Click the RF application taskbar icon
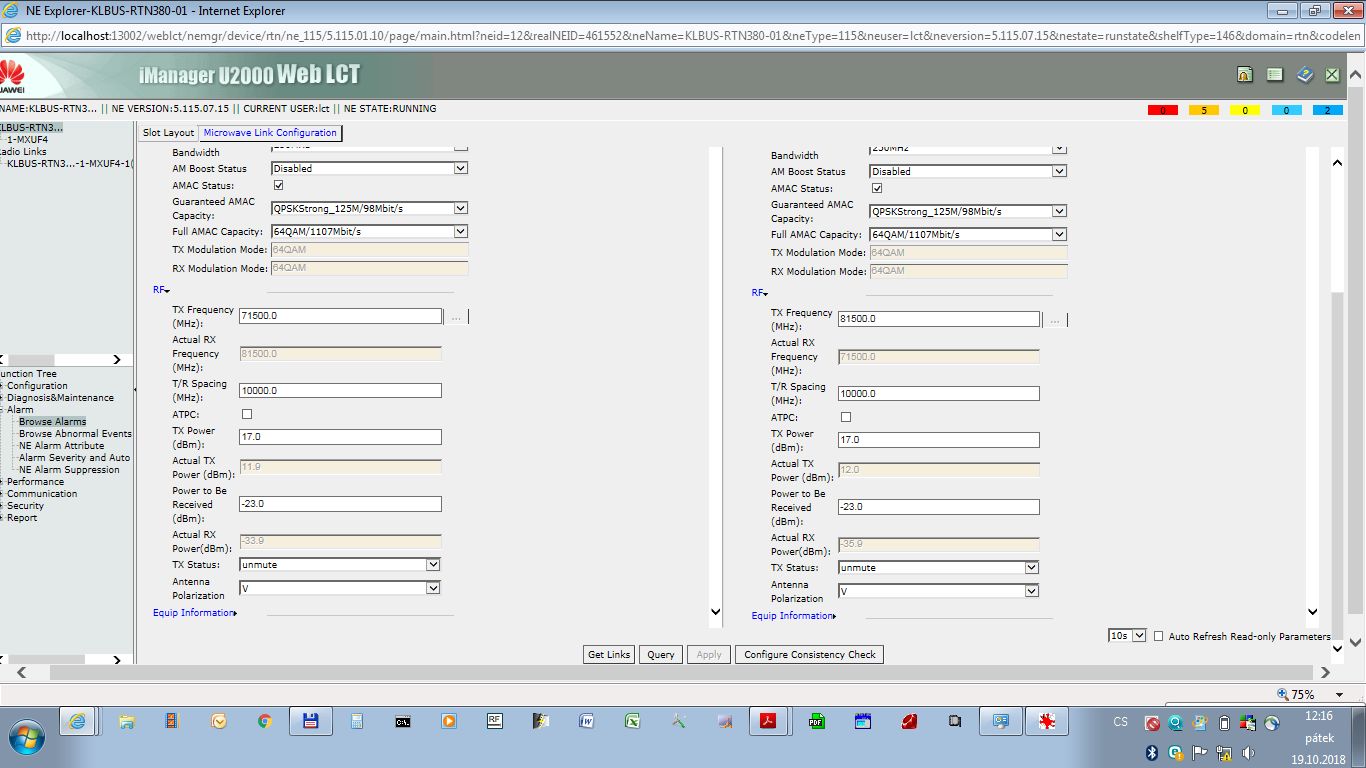 tap(494, 721)
